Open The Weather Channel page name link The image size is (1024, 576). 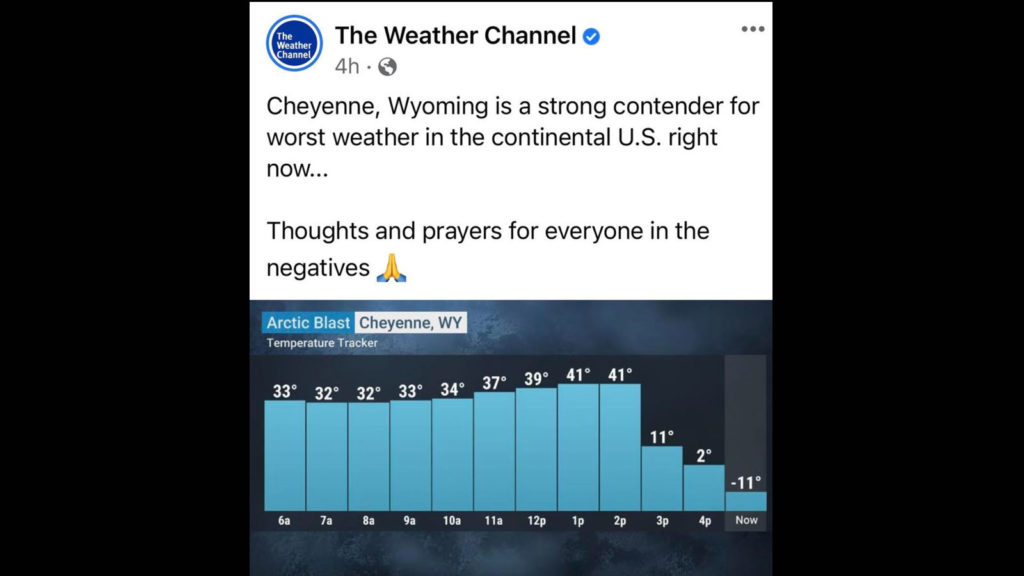pyautogui.click(x=455, y=36)
